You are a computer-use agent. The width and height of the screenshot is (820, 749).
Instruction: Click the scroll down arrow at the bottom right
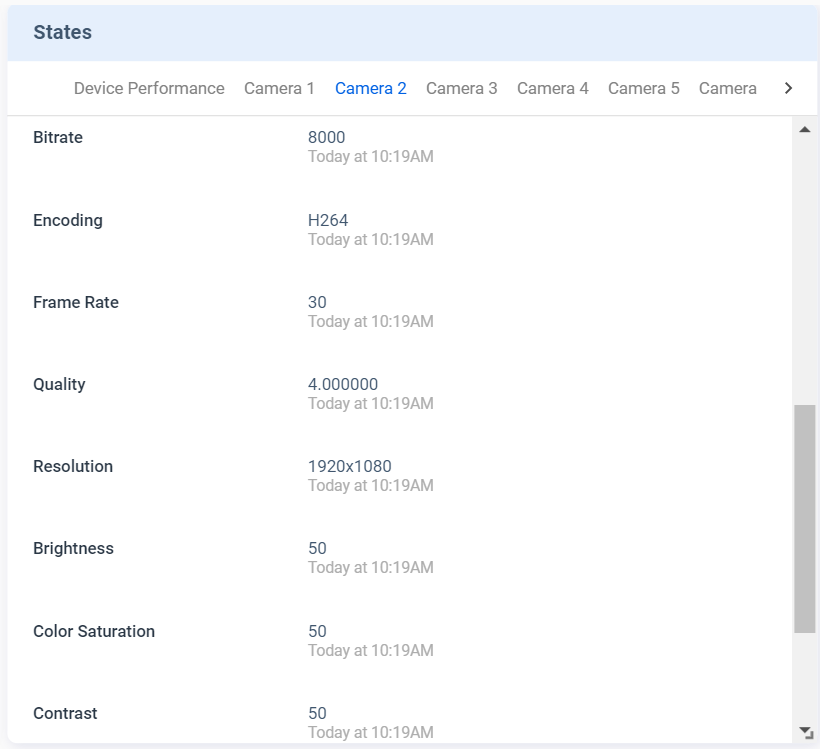[x=805, y=732]
